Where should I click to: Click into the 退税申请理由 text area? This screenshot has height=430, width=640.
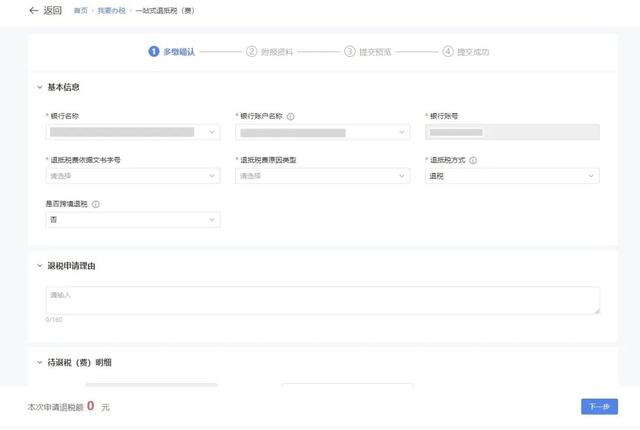[x=323, y=301]
